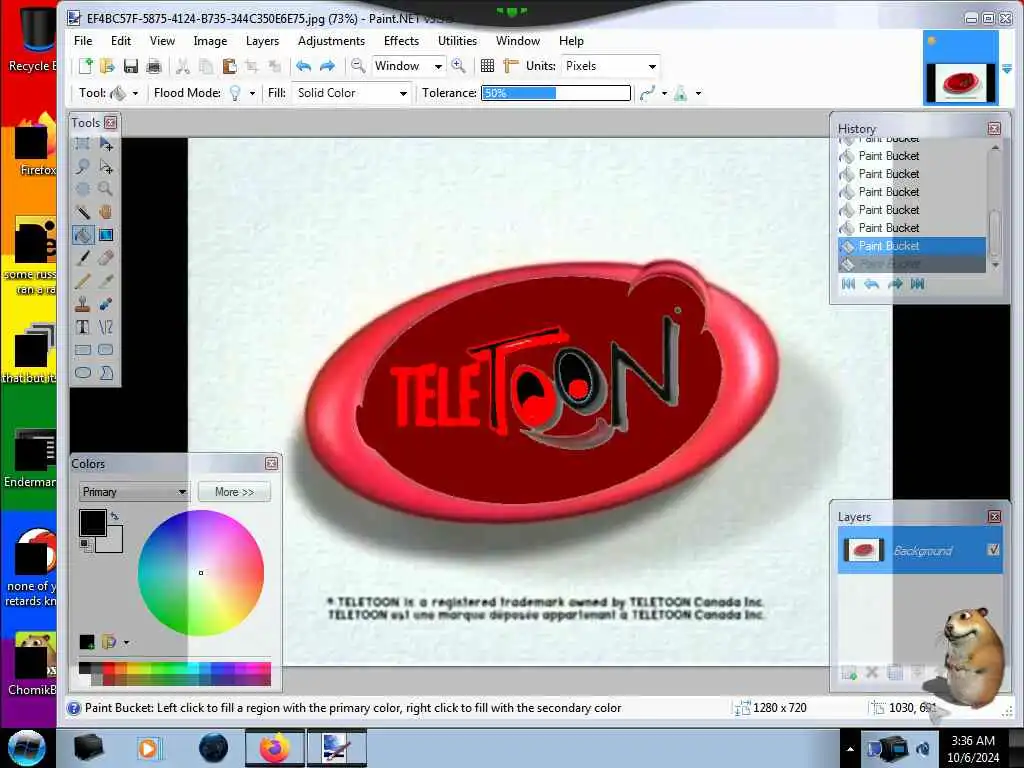Screen dimensions: 1024x768
Task: Click the More >> button in Colors
Action: coord(234,492)
